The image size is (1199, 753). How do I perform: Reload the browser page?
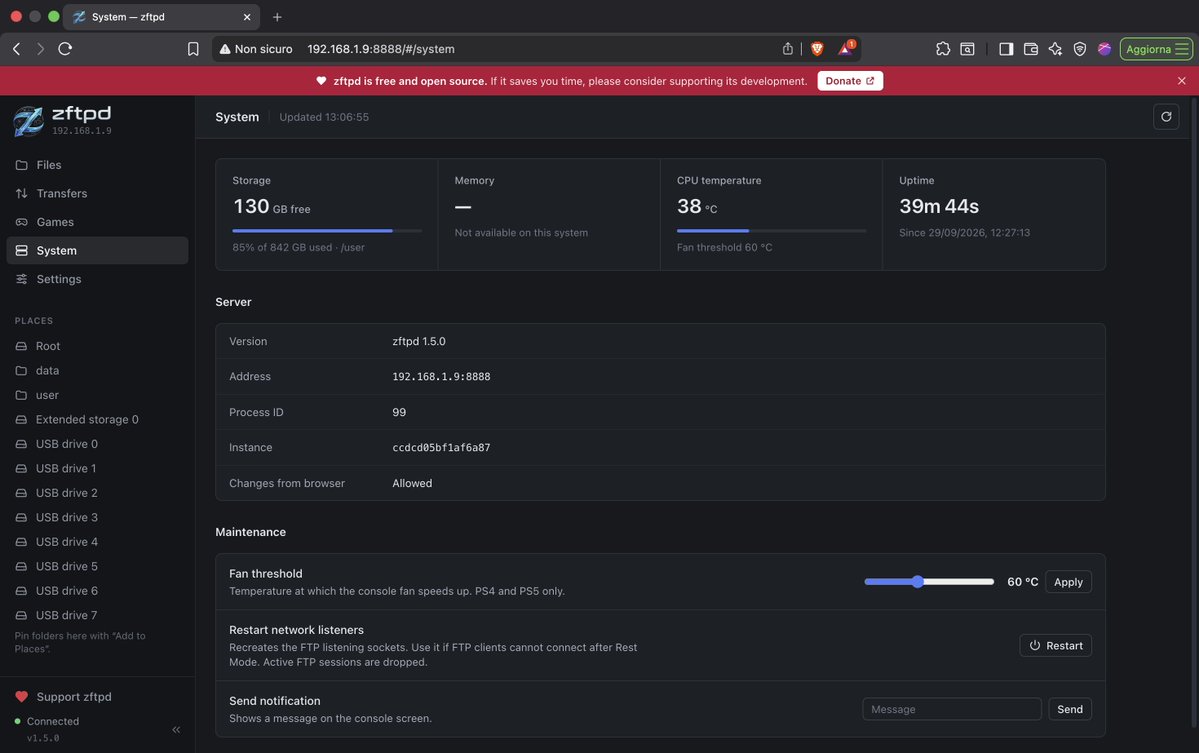(65, 49)
